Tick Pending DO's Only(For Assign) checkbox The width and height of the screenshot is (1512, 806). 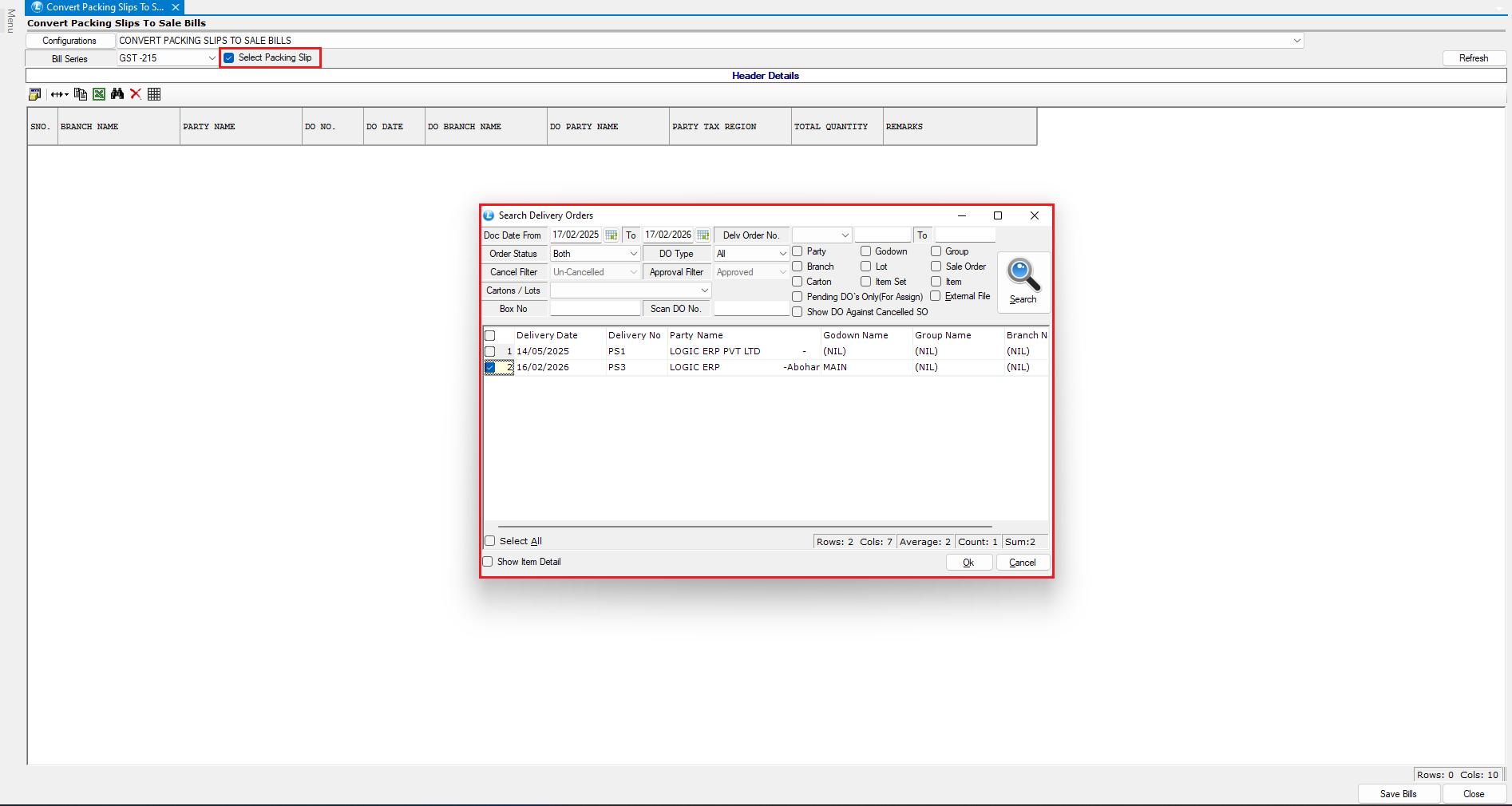(x=798, y=297)
